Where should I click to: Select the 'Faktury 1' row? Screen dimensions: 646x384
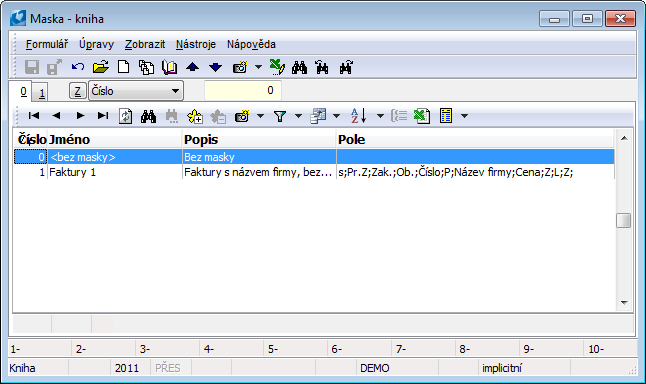(x=314, y=172)
